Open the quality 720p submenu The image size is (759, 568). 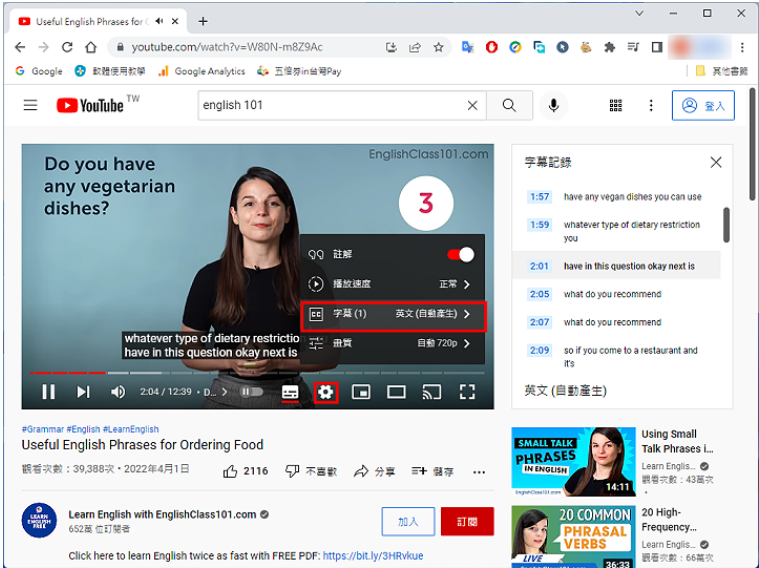pos(392,343)
